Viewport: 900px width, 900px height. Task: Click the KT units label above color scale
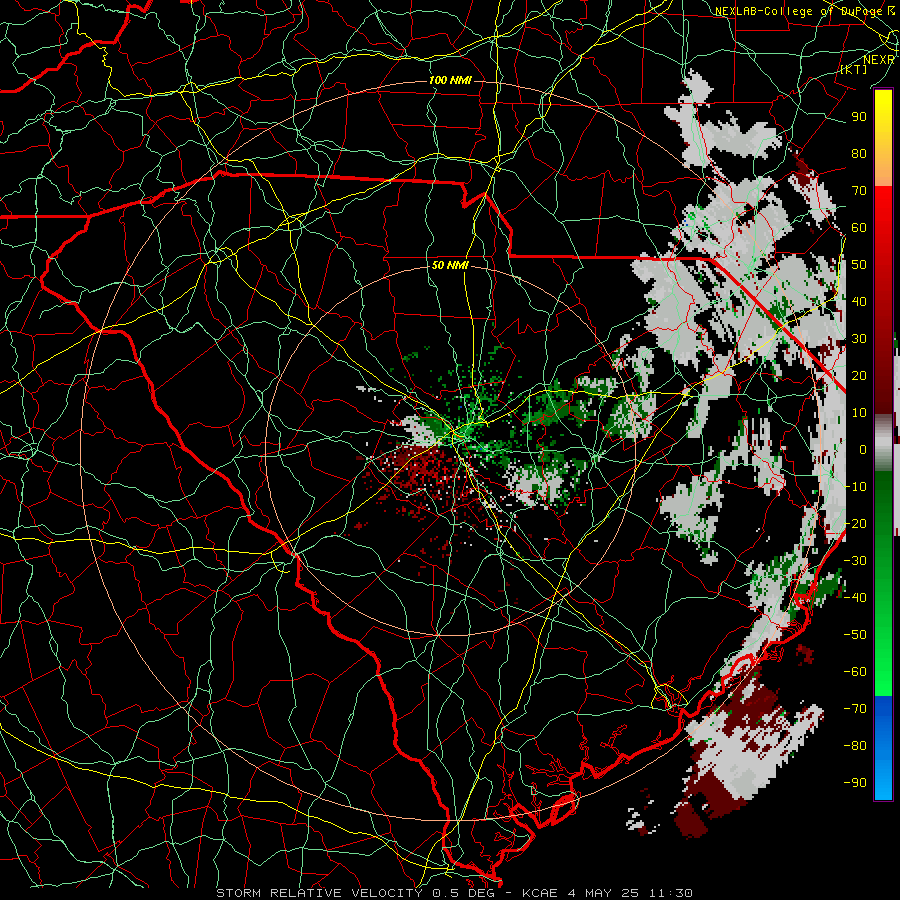click(854, 69)
